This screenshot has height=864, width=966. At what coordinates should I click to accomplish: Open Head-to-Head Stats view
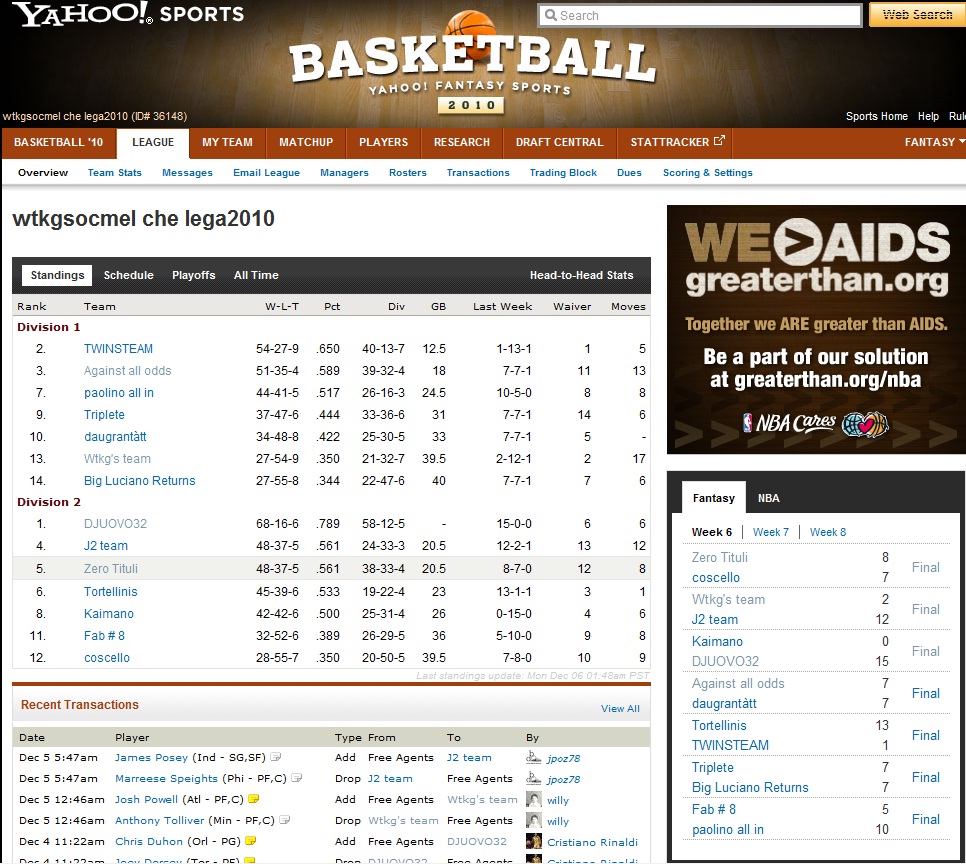point(581,275)
